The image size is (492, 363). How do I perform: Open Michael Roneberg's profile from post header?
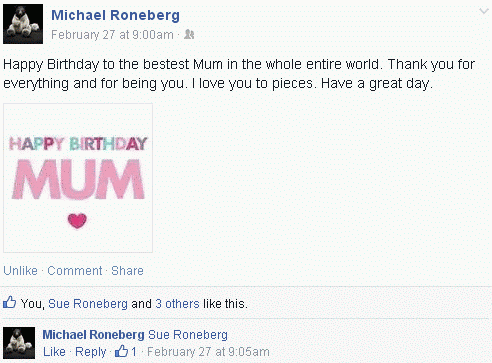coord(115,15)
